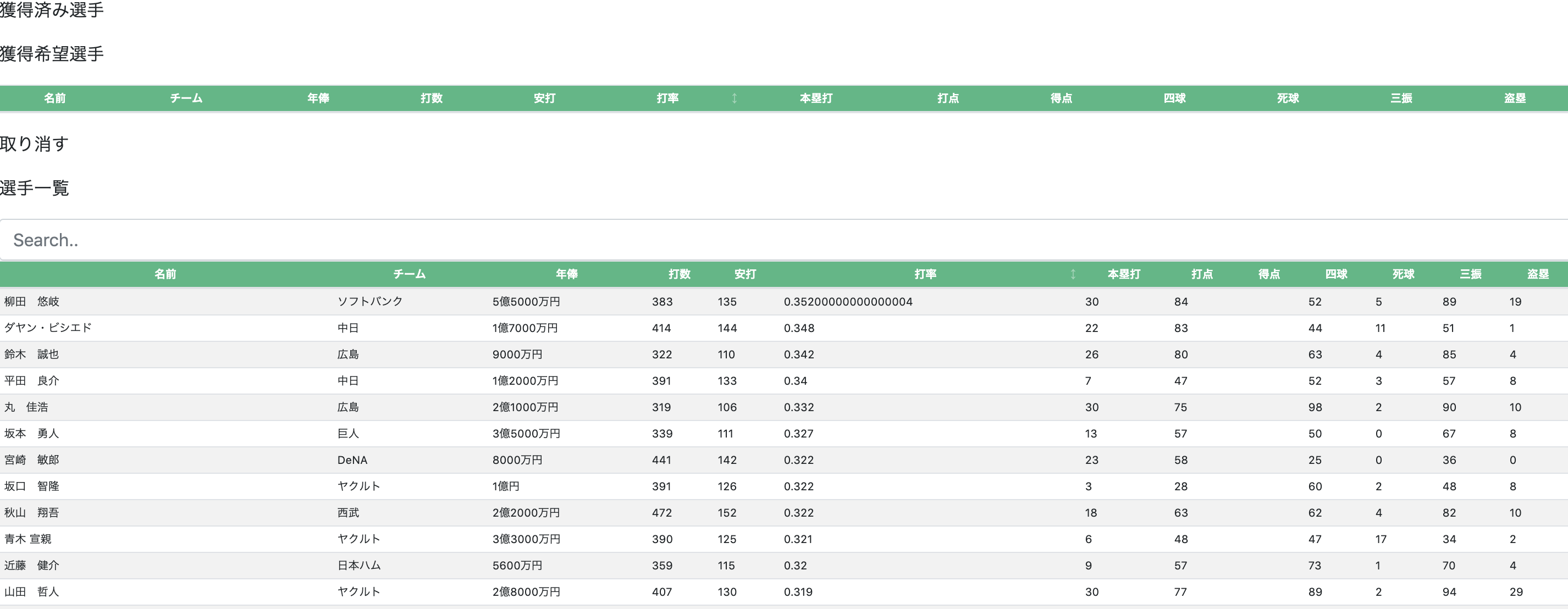Image resolution: width=1568 pixels, height=609 pixels.
Task: Sort wishlist table by 打数 header
Action: point(432,98)
